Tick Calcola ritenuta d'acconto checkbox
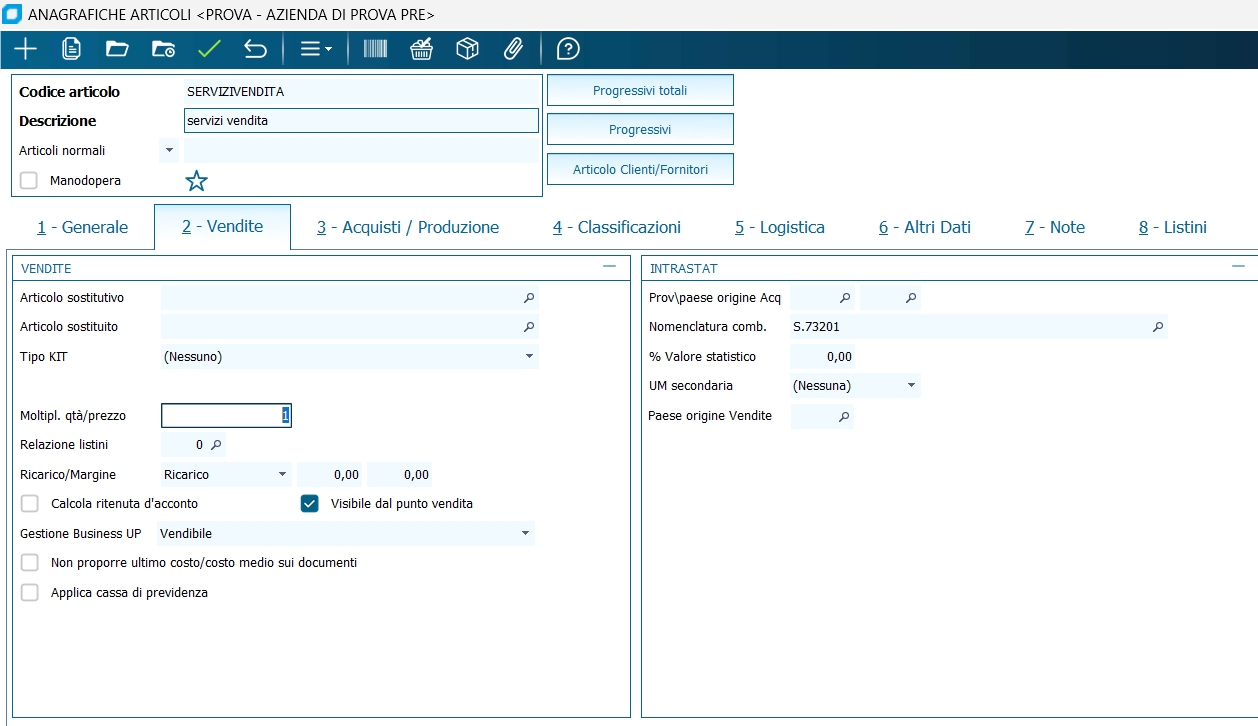This screenshot has height=726, width=1258. click(x=30, y=504)
